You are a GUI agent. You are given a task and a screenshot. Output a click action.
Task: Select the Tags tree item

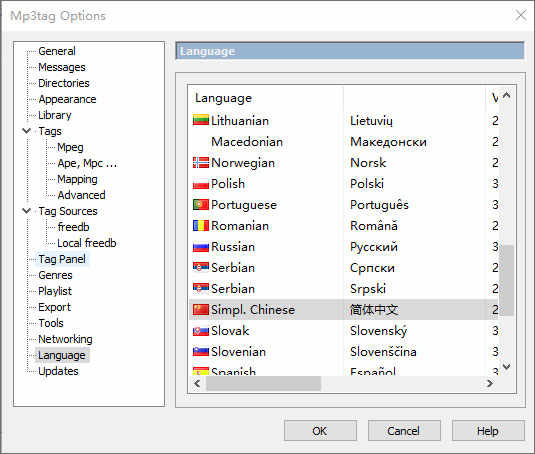[50, 131]
